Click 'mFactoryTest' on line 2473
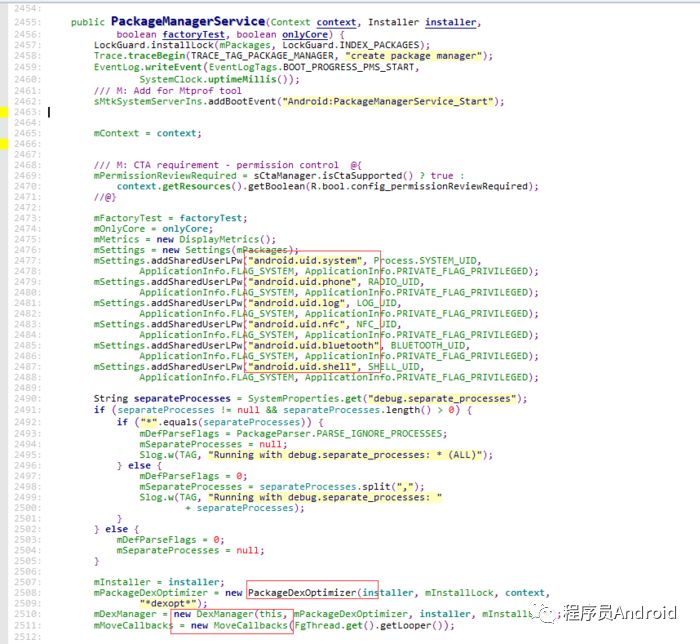This screenshot has width=700, height=644. 128,218
